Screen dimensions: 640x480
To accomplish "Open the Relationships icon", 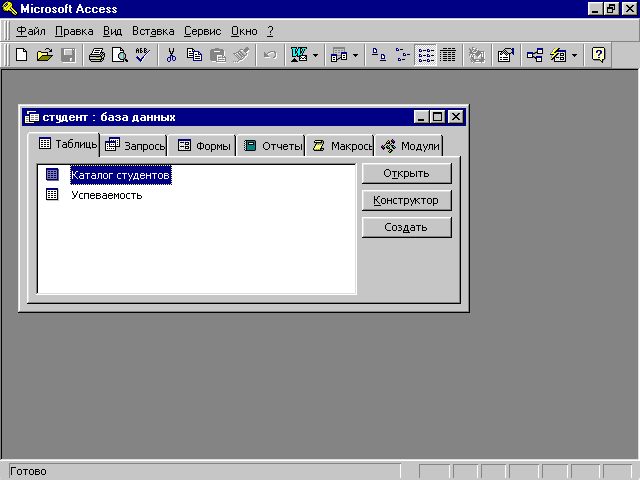I will click(x=535, y=55).
